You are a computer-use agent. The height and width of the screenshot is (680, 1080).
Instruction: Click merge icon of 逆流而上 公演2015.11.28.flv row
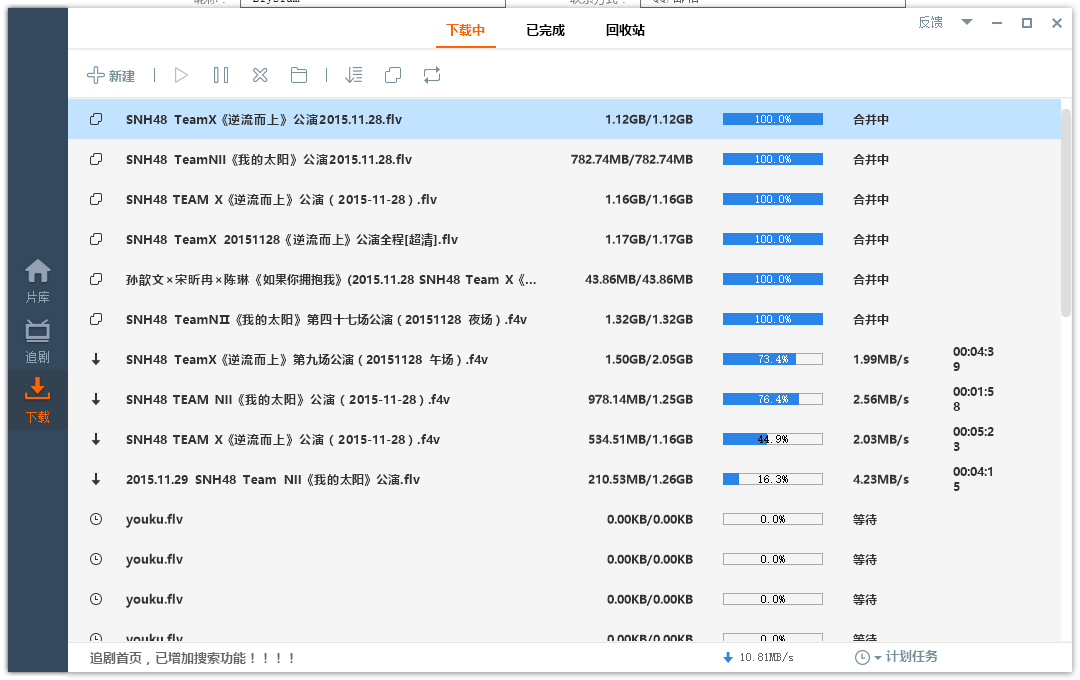coord(96,119)
